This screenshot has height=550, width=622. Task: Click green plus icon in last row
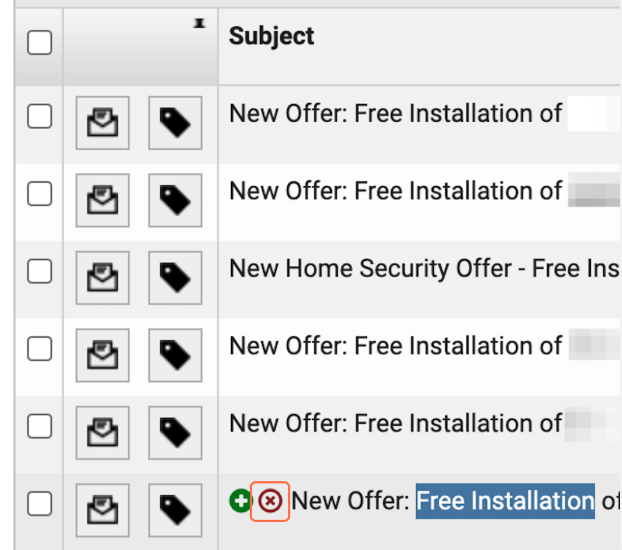pos(240,501)
